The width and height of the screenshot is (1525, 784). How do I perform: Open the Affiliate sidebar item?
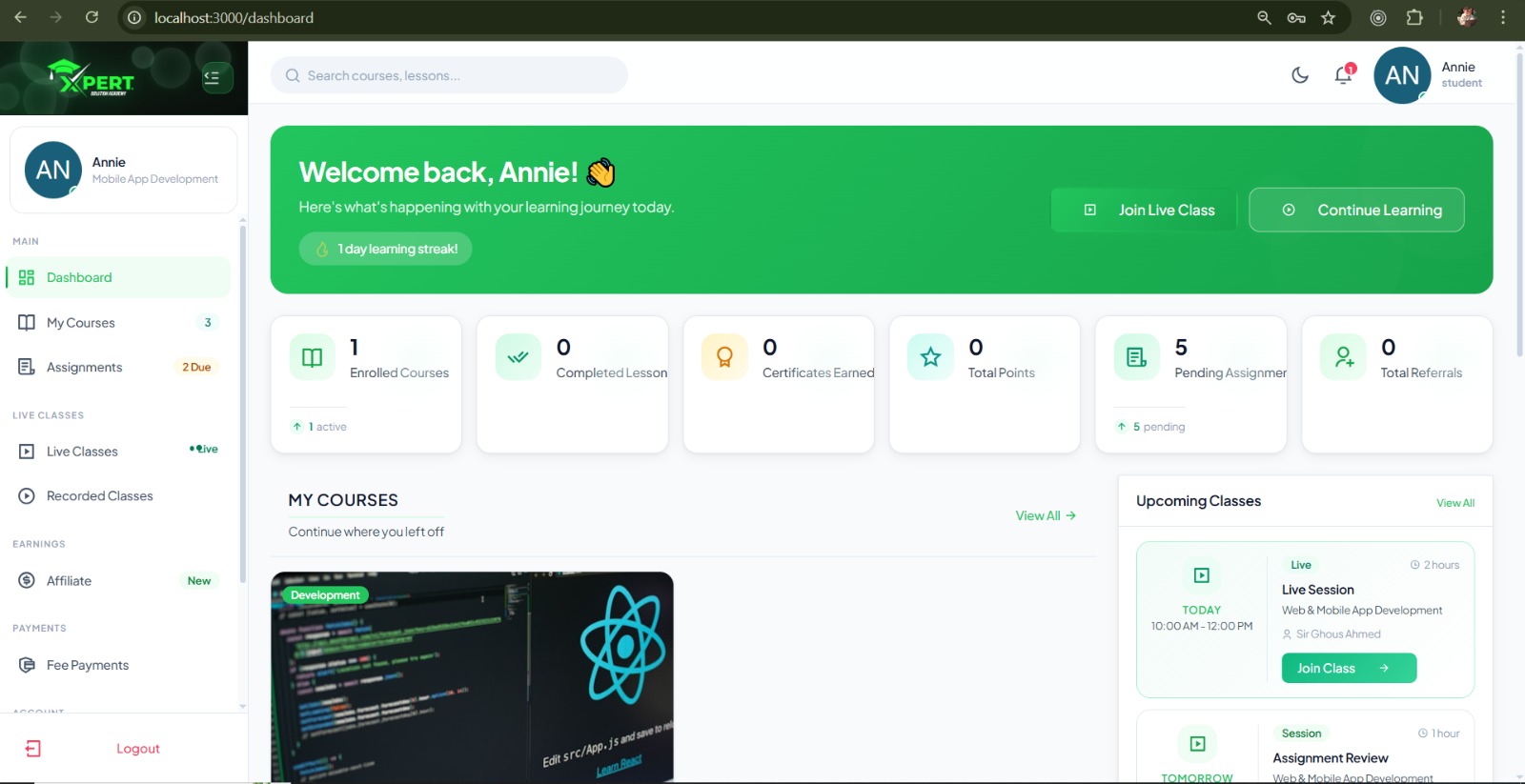tap(118, 580)
